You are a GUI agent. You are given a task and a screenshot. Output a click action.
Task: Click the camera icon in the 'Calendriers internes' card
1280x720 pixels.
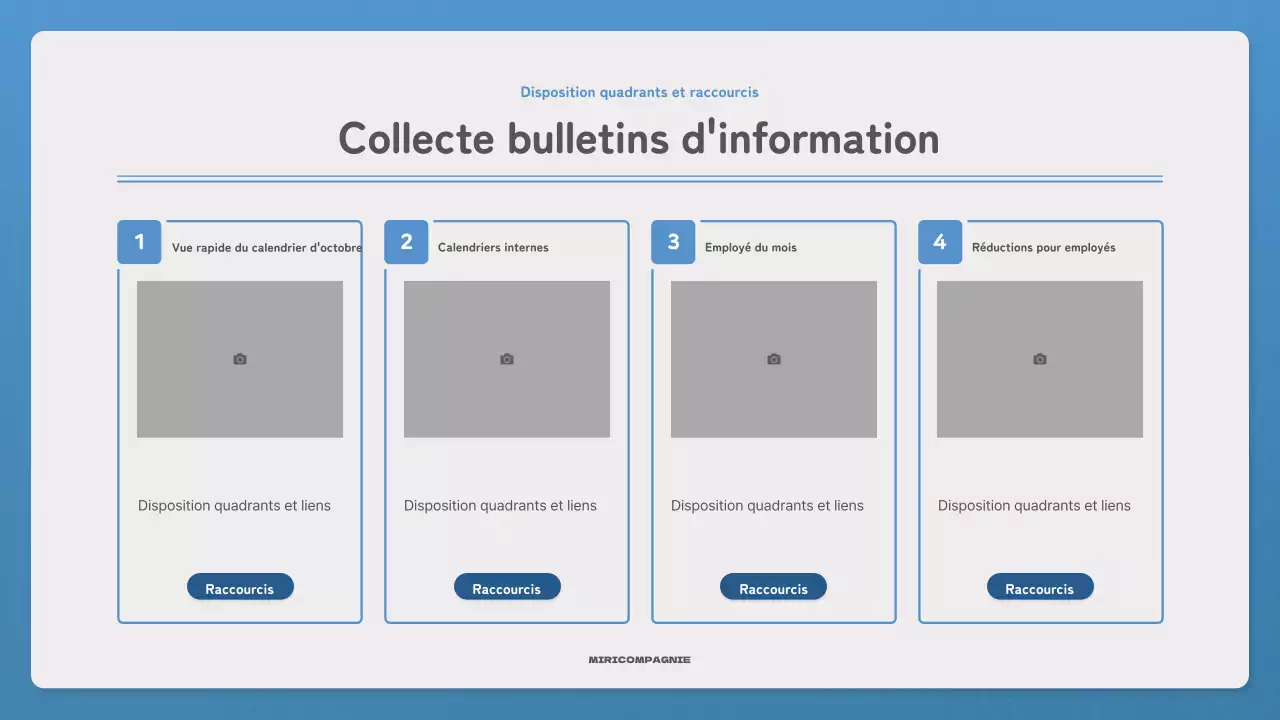coord(506,358)
